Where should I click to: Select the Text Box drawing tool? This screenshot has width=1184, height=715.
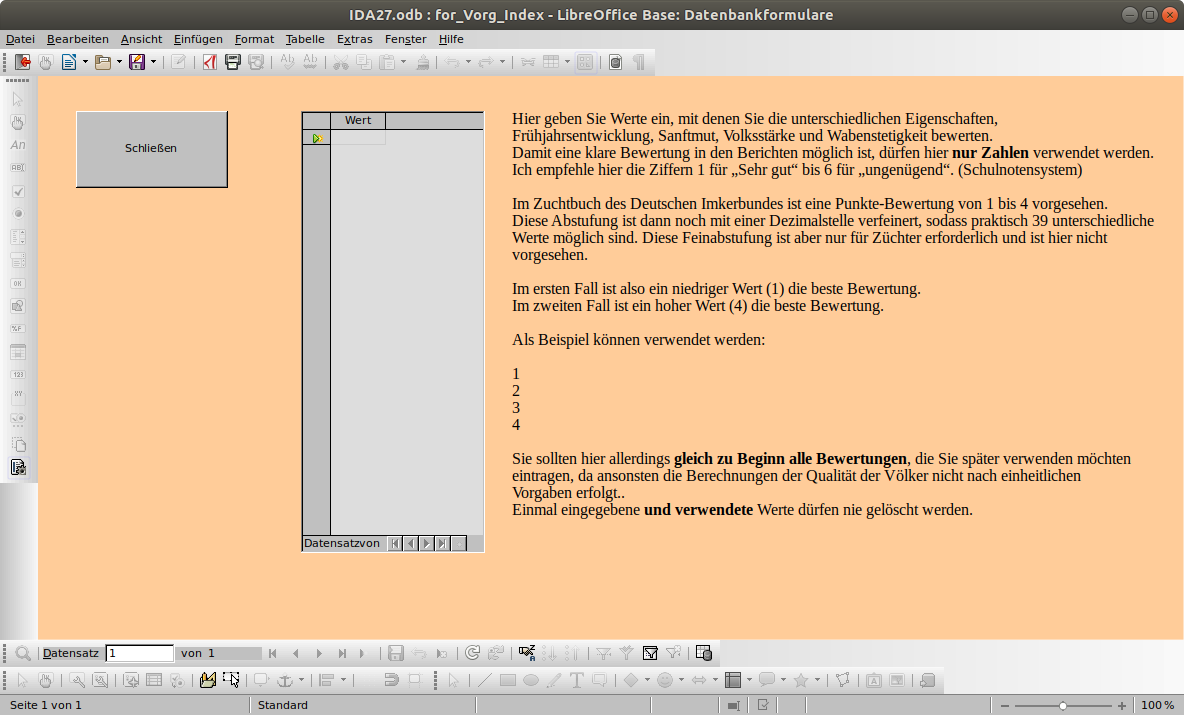pos(576,680)
